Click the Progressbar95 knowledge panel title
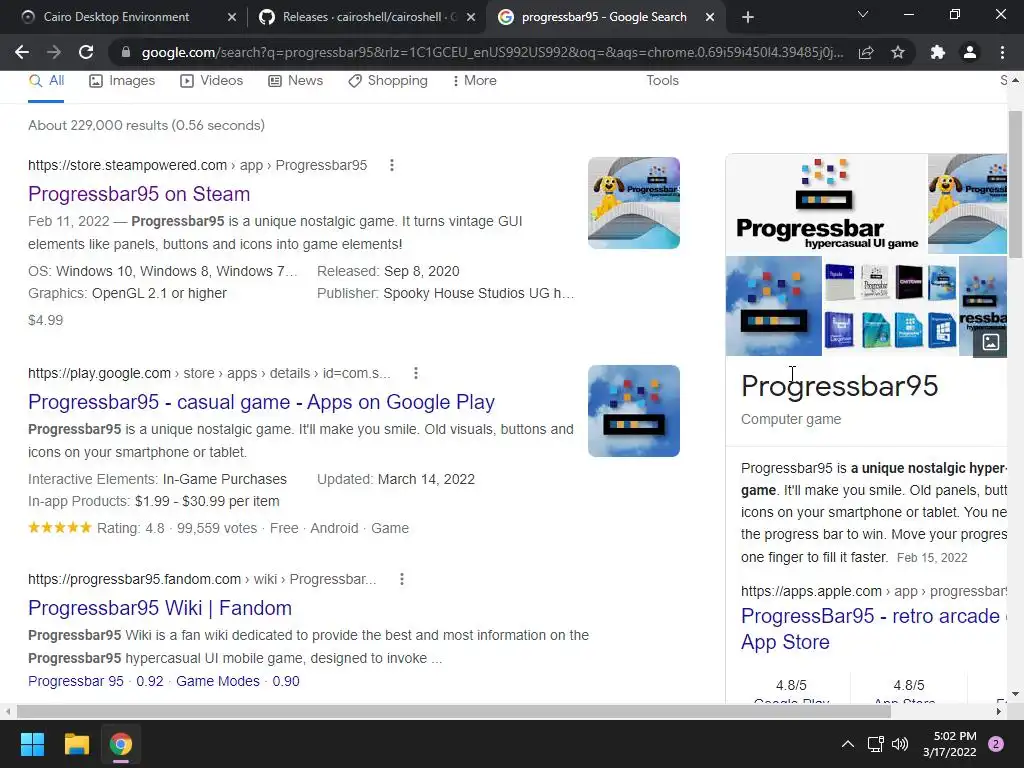The height and width of the screenshot is (768, 1024). (x=839, y=386)
